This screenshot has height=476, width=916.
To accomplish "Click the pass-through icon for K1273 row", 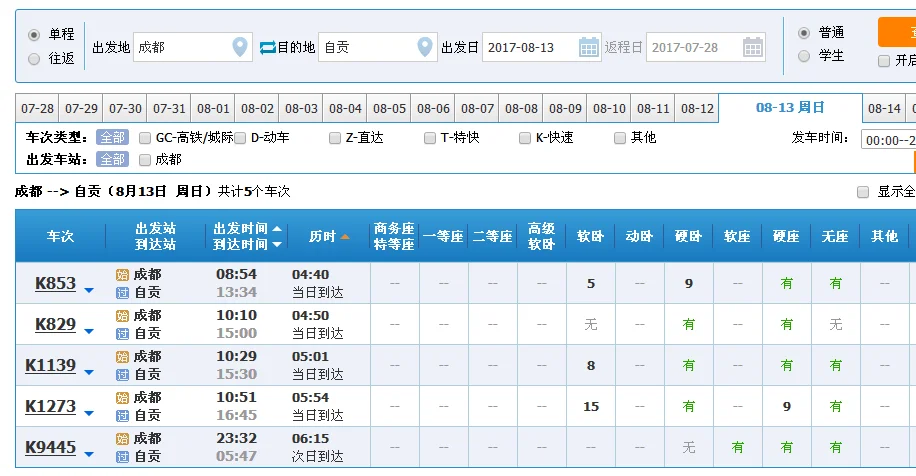I will click(122, 415).
